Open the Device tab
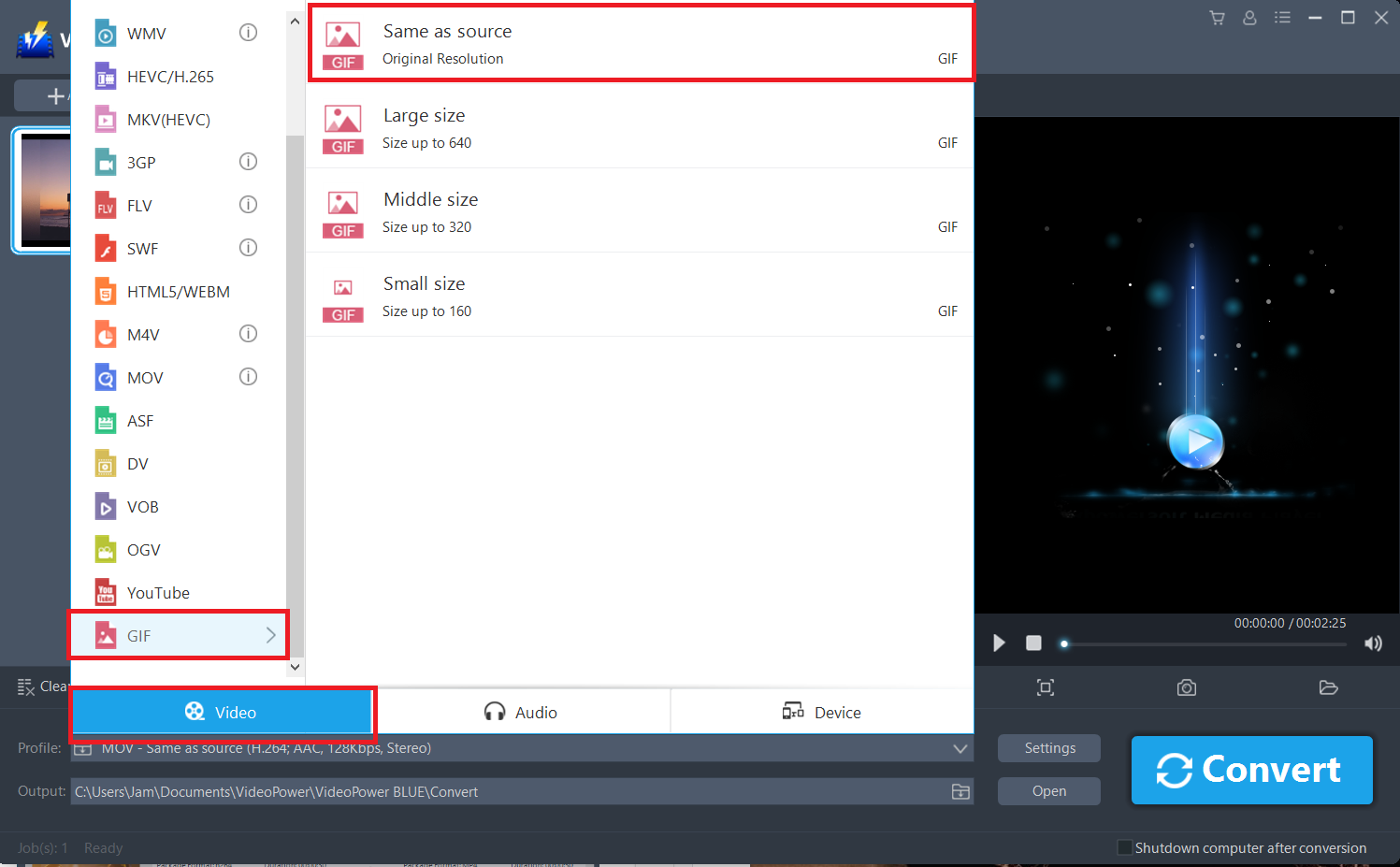The image size is (1400, 867). [821, 712]
